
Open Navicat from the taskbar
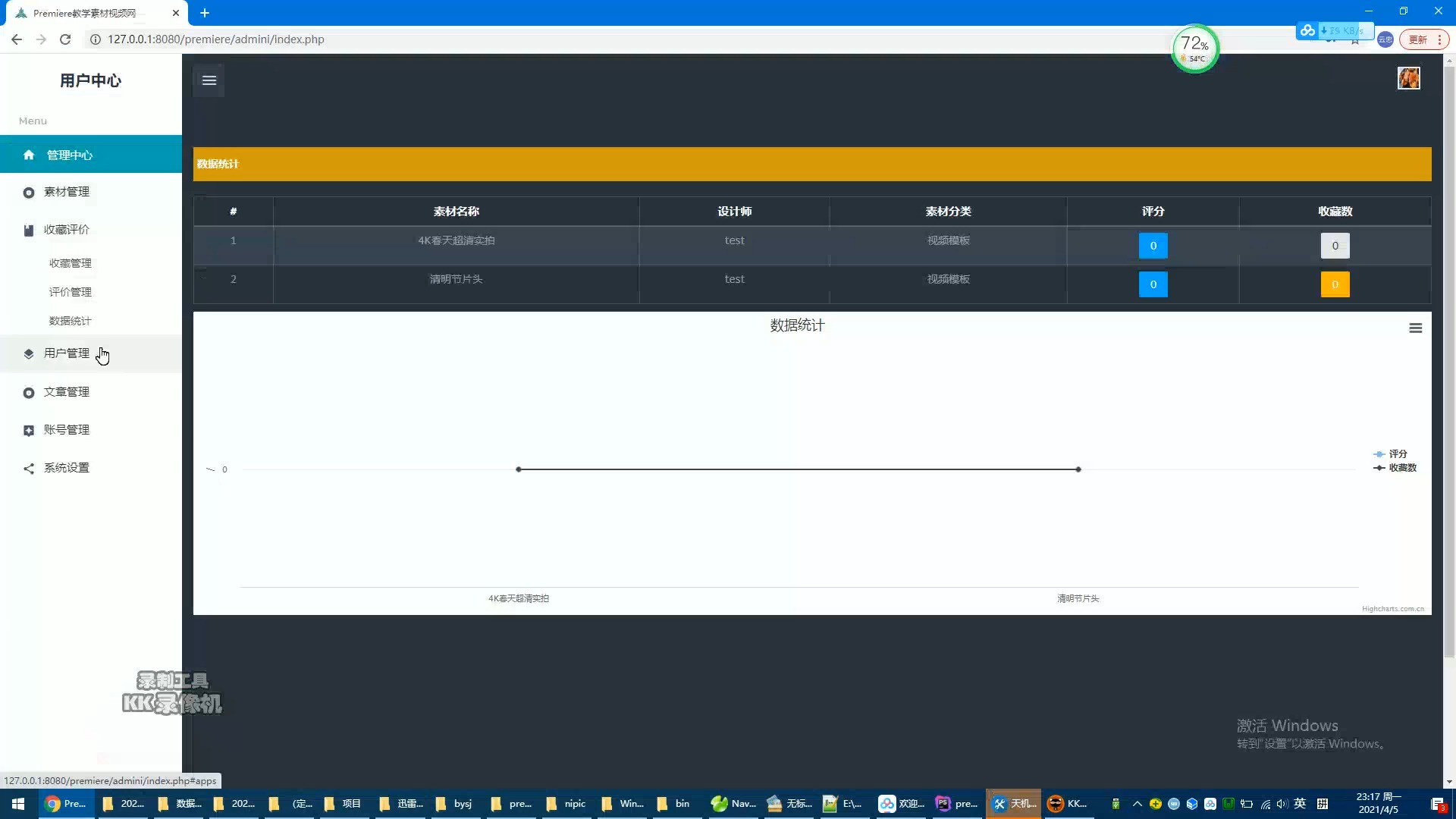point(733,804)
